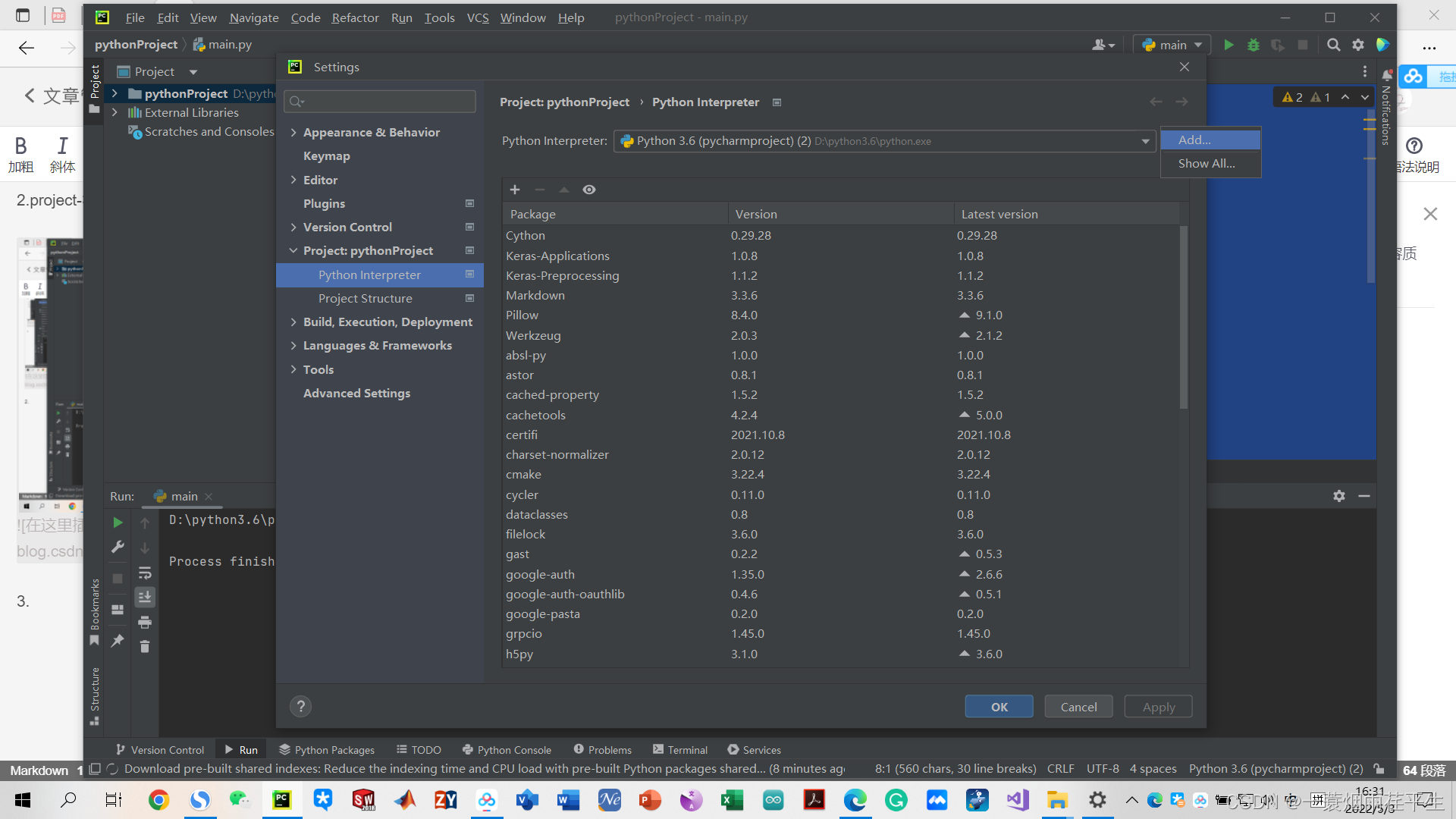Click the trash clear-all icon in Run panel
1456x819 pixels.
[145, 647]
